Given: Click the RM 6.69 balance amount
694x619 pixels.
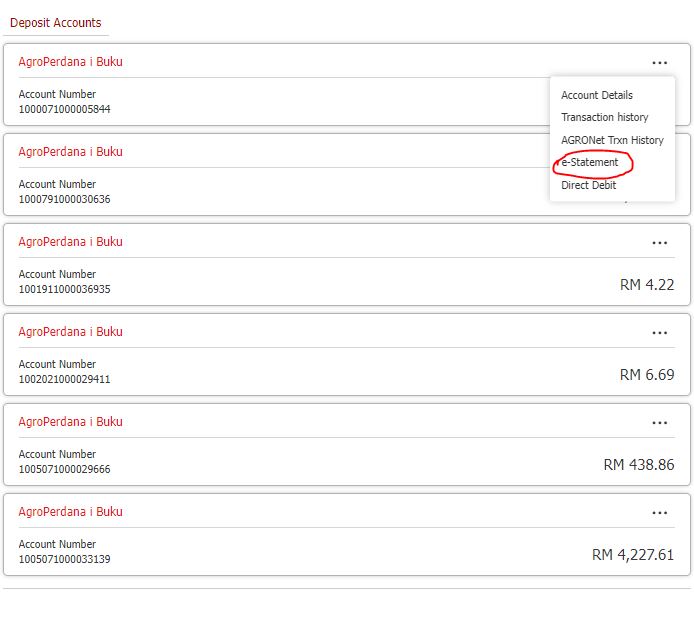Looking at the screenshot, I should coord(647,375).
